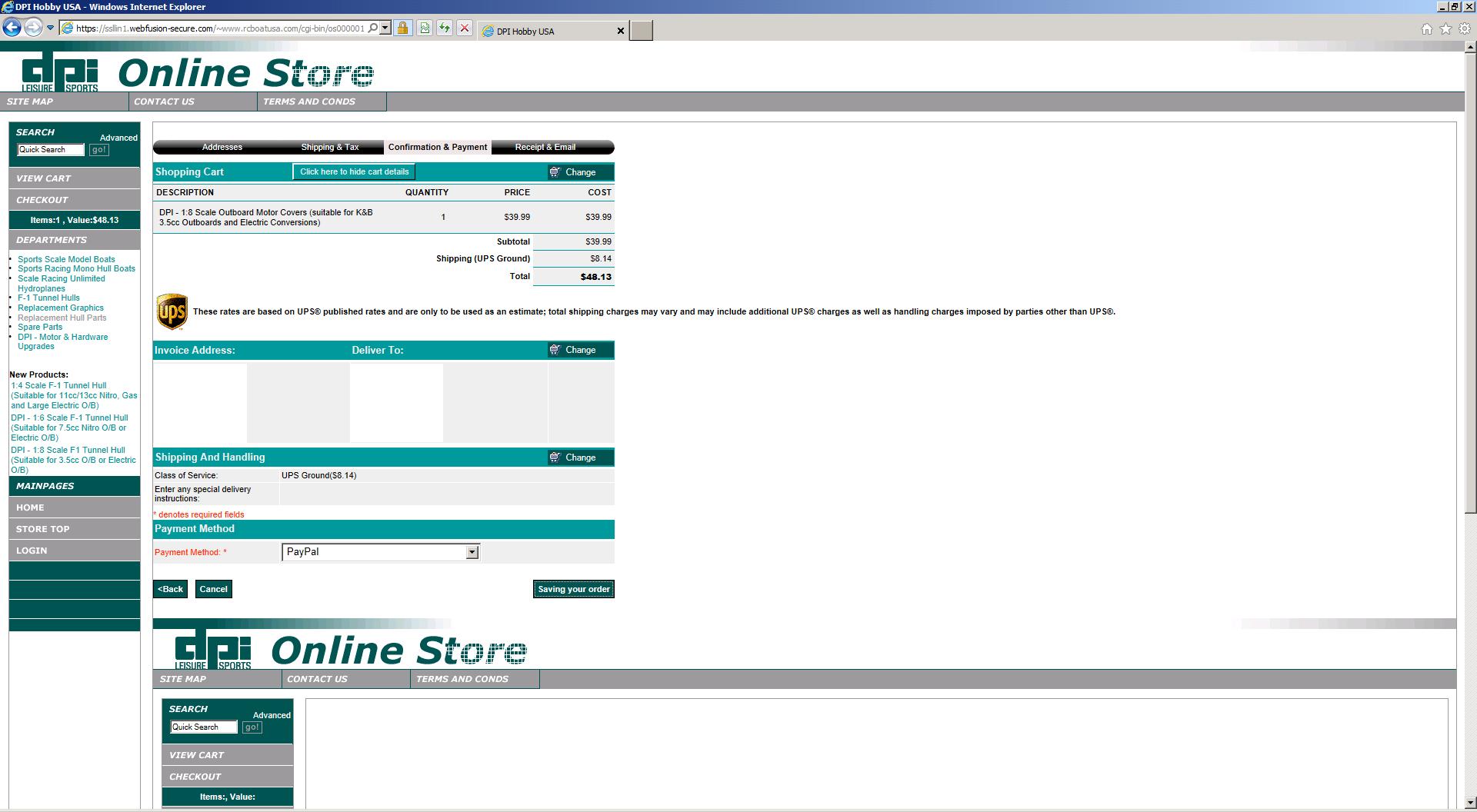Open the browser home page icon
The width and height of the screenshot is (1477, 812).
point(1427,29)
